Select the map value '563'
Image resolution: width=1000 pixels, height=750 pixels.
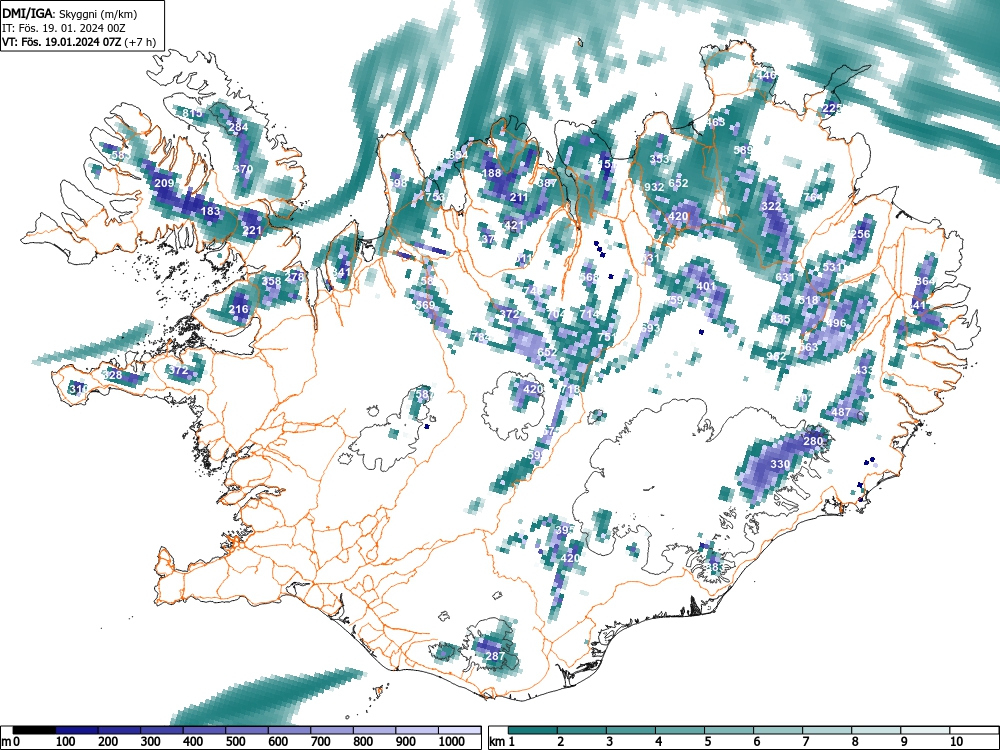tap(808, 348)
